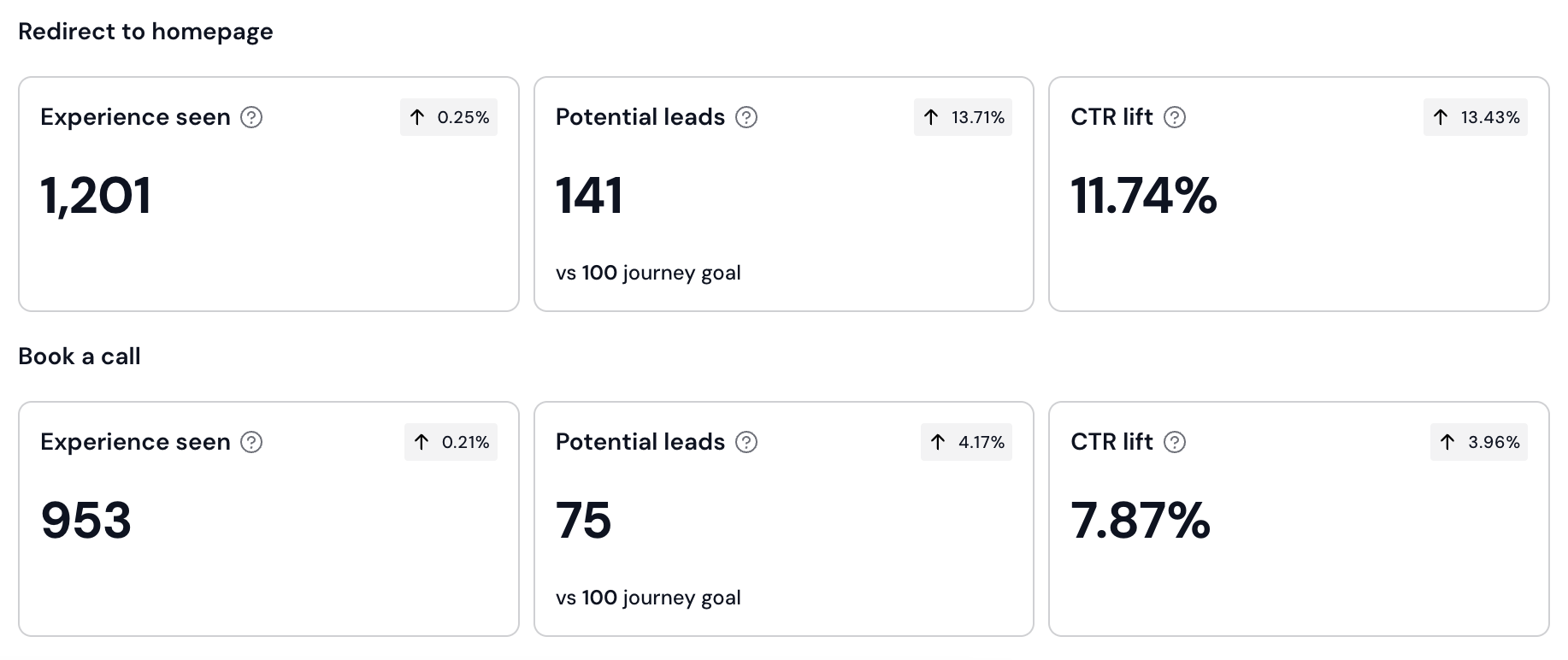This screenshot has height=660, width=1568.
Task: Click the 7.87% CTR lift value
Action: [1141, 520]
